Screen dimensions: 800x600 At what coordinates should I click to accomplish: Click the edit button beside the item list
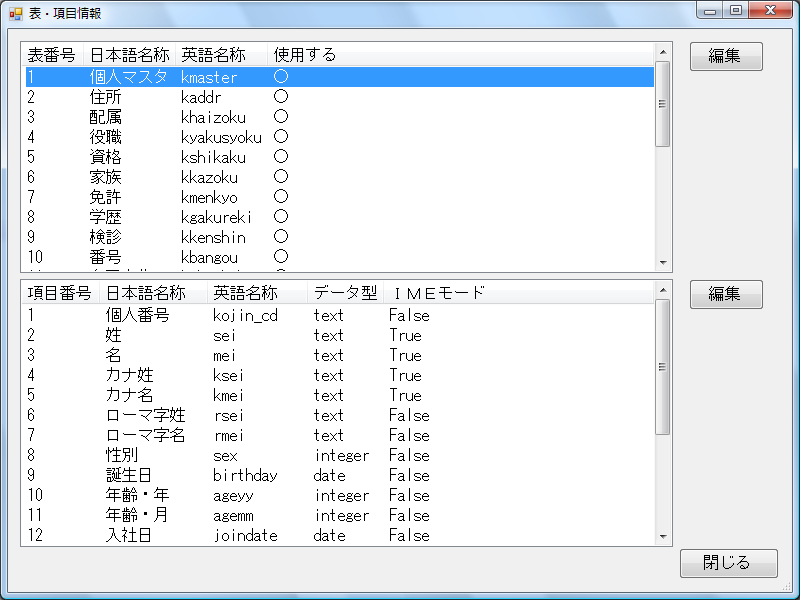click(x=725, y=294)
